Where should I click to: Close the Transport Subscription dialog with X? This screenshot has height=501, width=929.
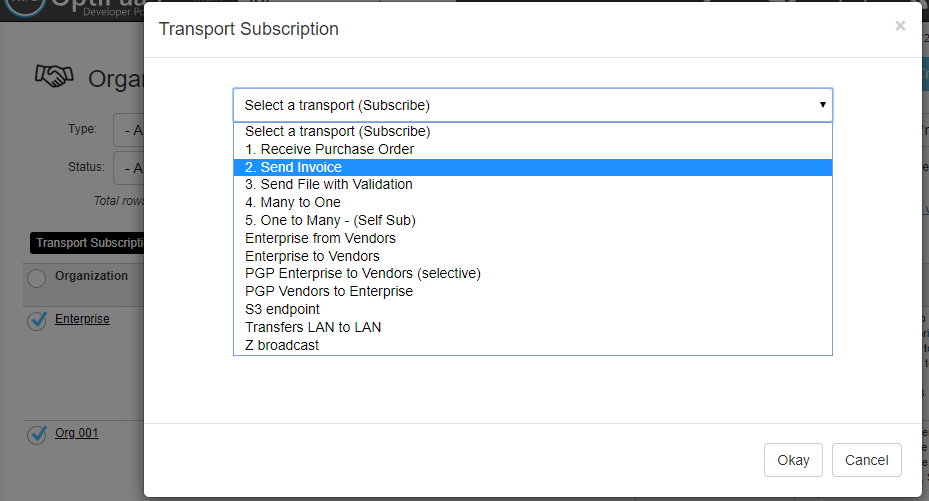(900, 26)
